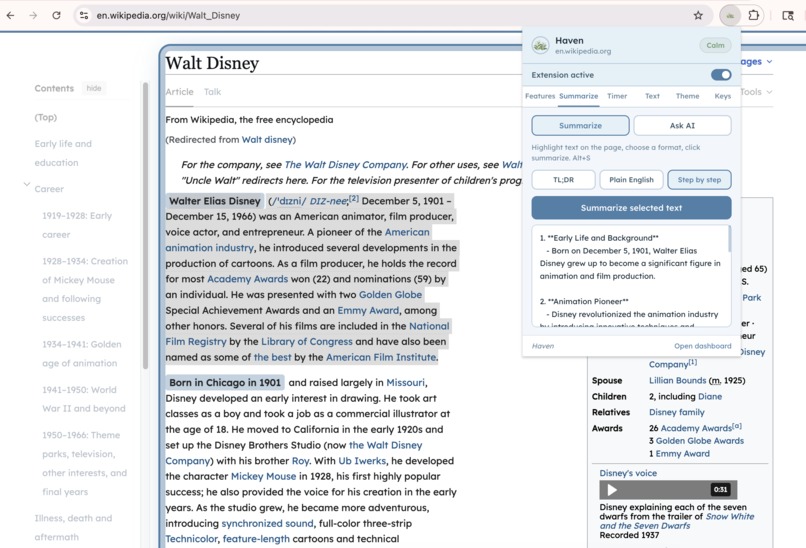
Task: Open Diane link in Children row
Action: pos(710,396)
